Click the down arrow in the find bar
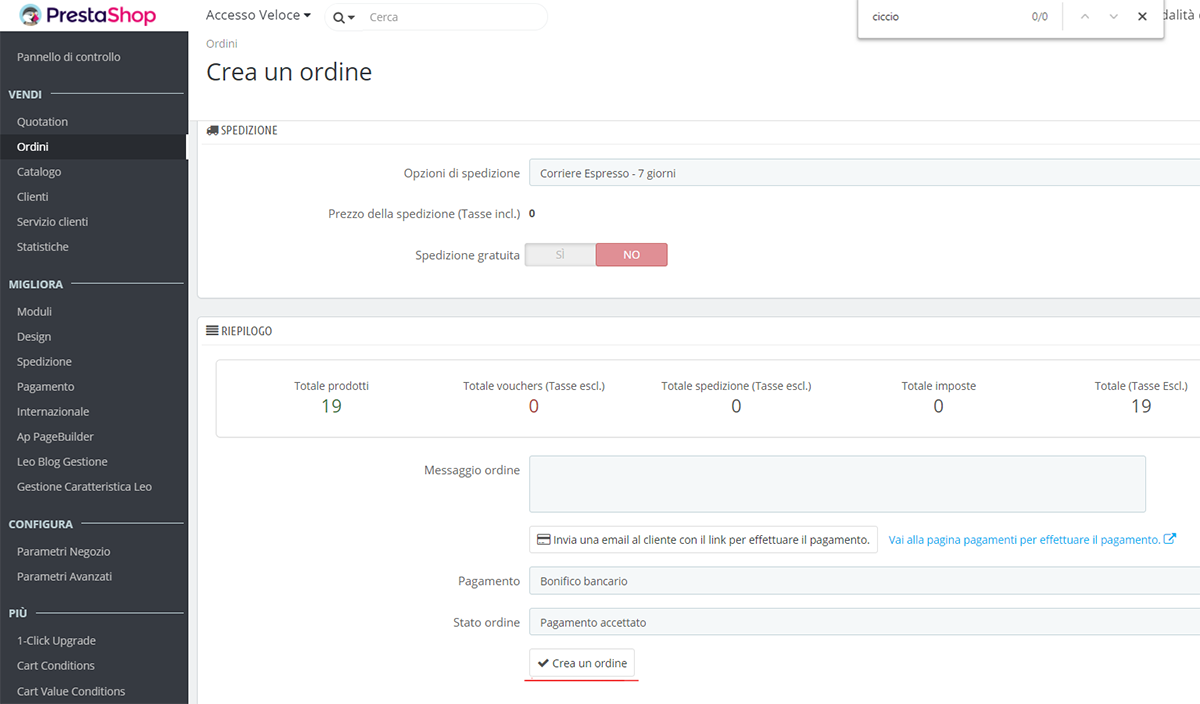This screenshot has height=704, width=1200. point(1113,16)
